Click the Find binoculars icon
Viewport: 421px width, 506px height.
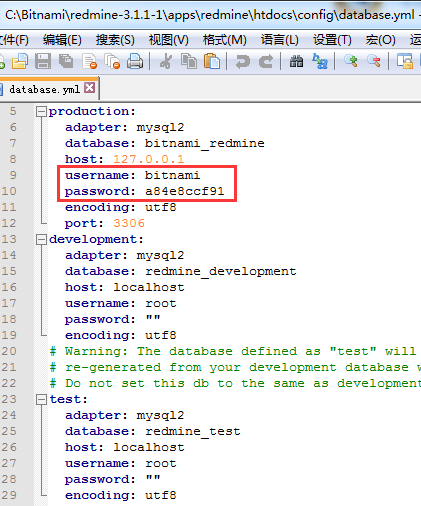[296, 62]
